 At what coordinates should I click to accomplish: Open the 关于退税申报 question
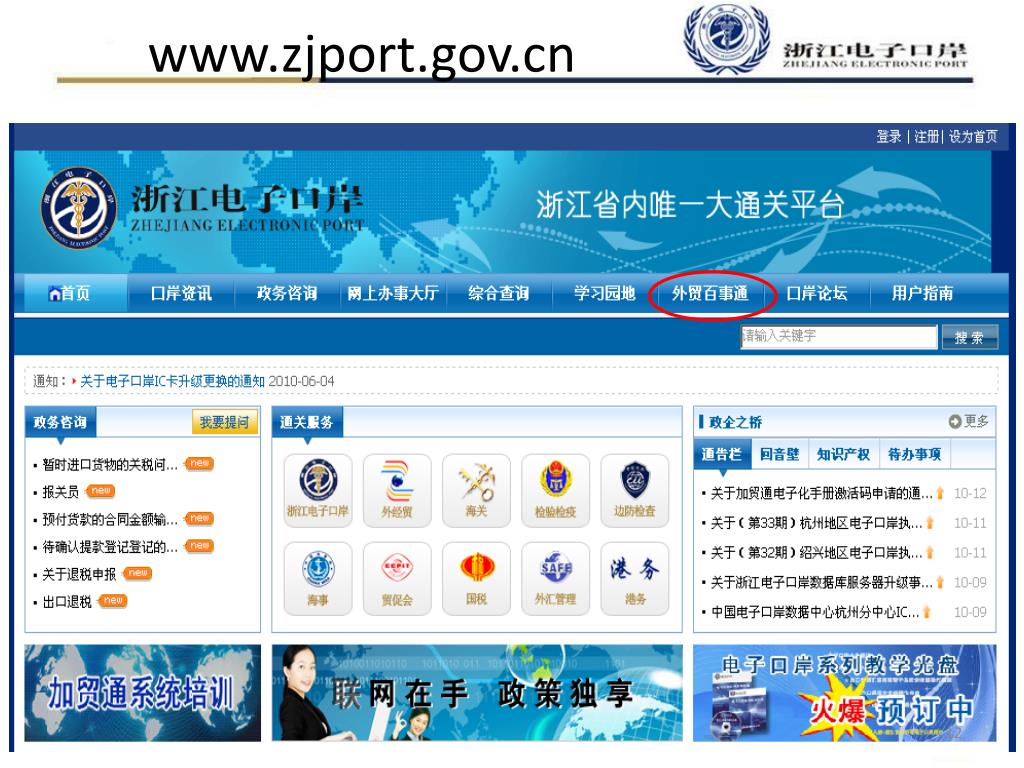pyautogui.click(x=79, y=574)
